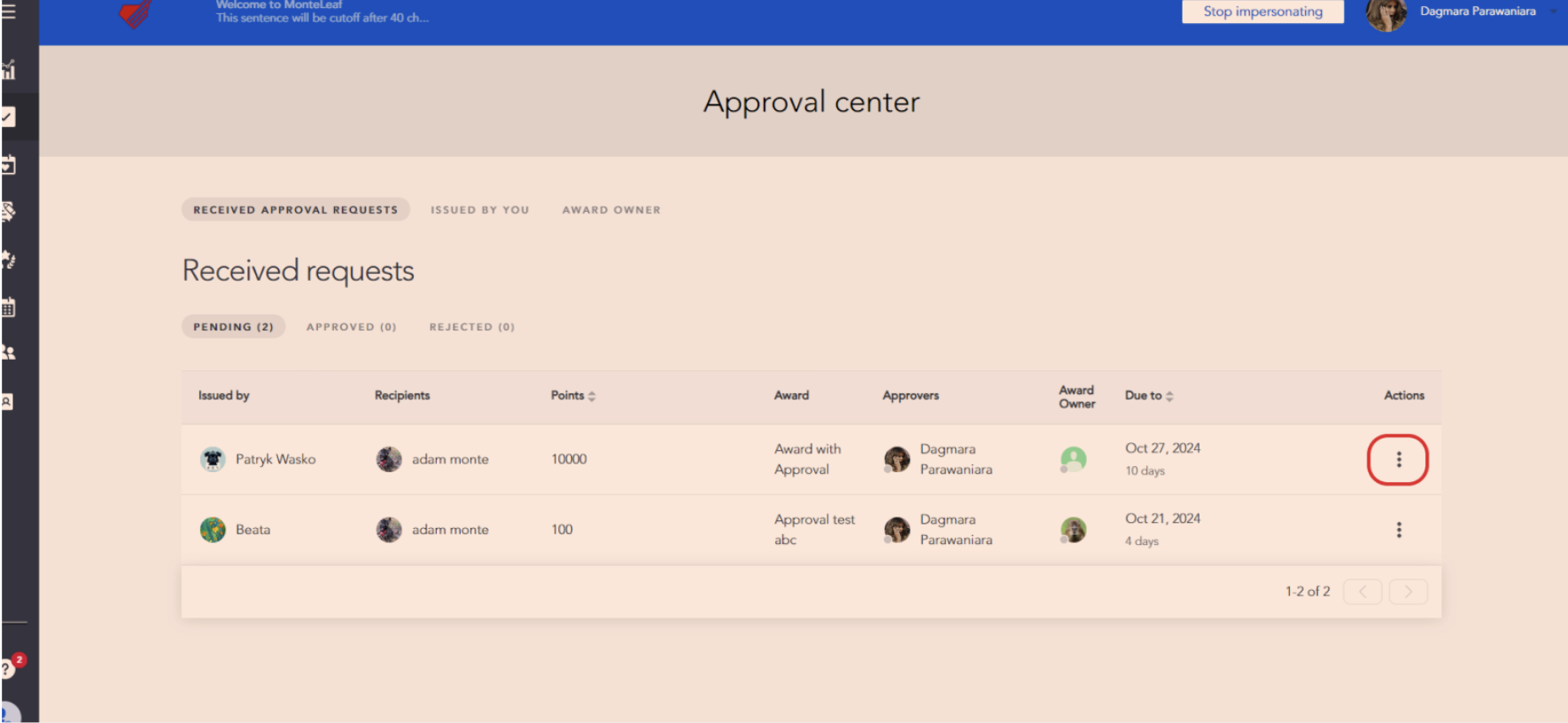
Task: Click the help question mark icon
Action: [7, 669]
